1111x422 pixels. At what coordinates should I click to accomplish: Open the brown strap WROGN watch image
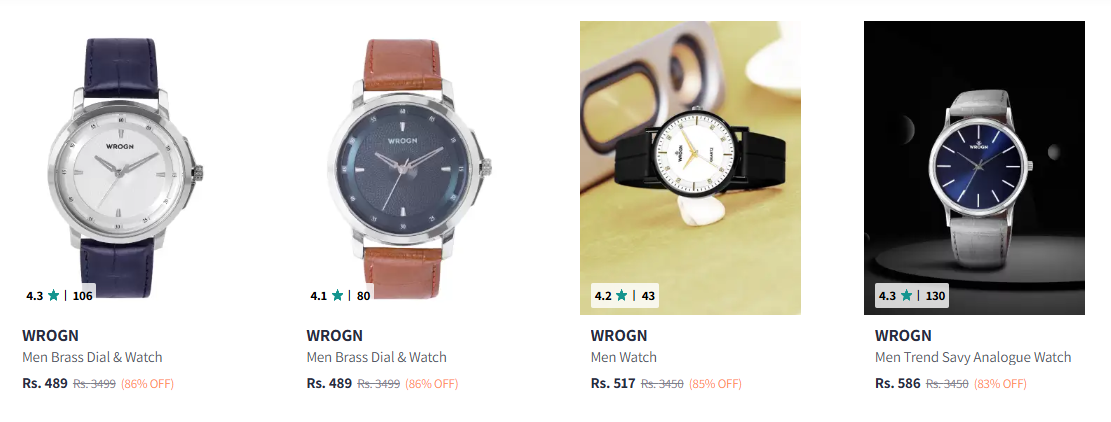[407, 168]
